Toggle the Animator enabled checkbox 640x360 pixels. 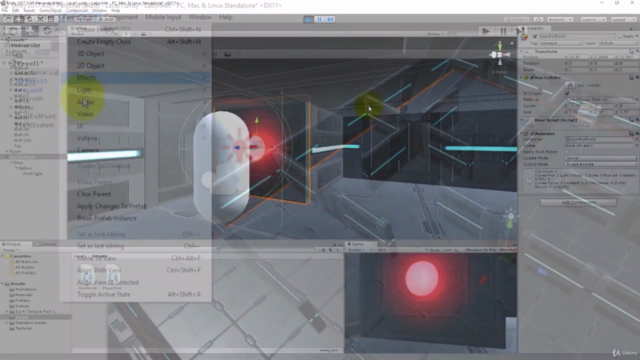[x=532, y=133]
